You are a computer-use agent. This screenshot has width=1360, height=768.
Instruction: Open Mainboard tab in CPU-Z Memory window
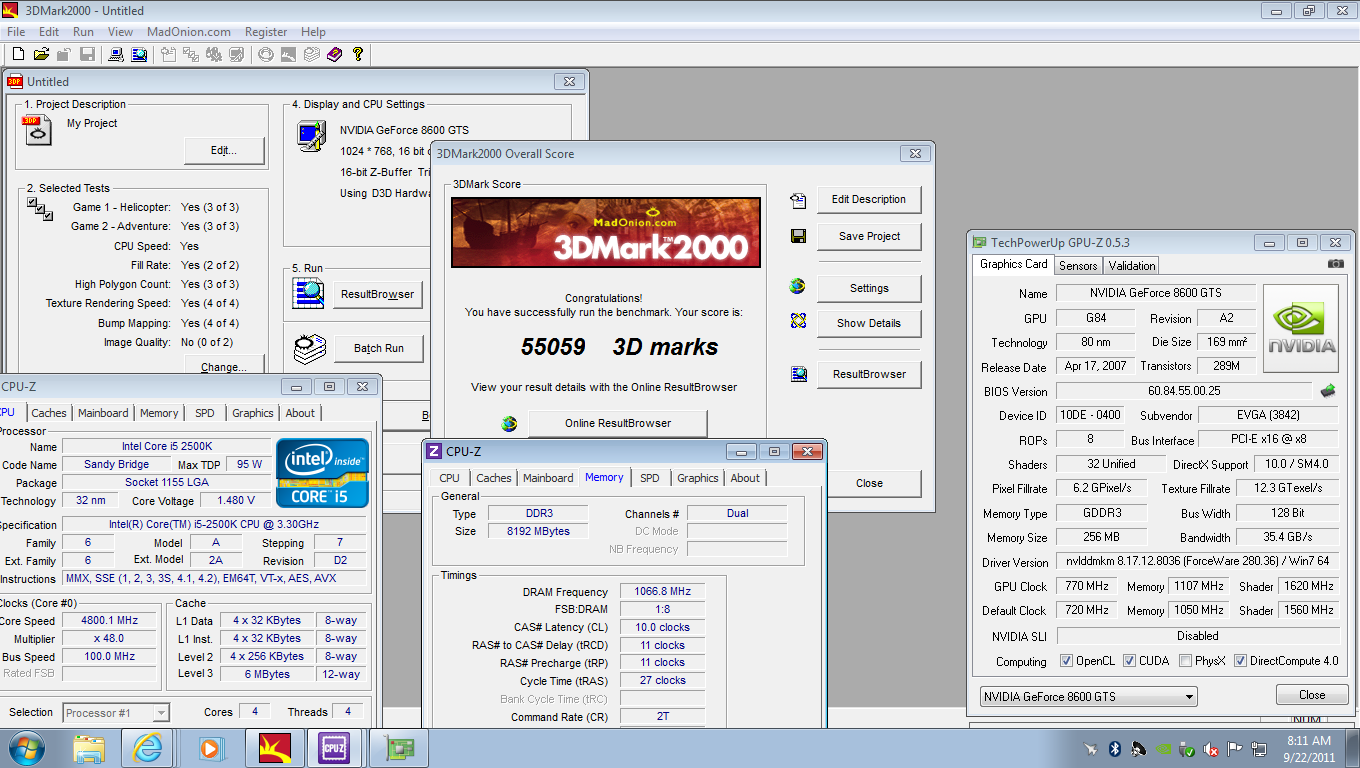click(x=548, y=478)
